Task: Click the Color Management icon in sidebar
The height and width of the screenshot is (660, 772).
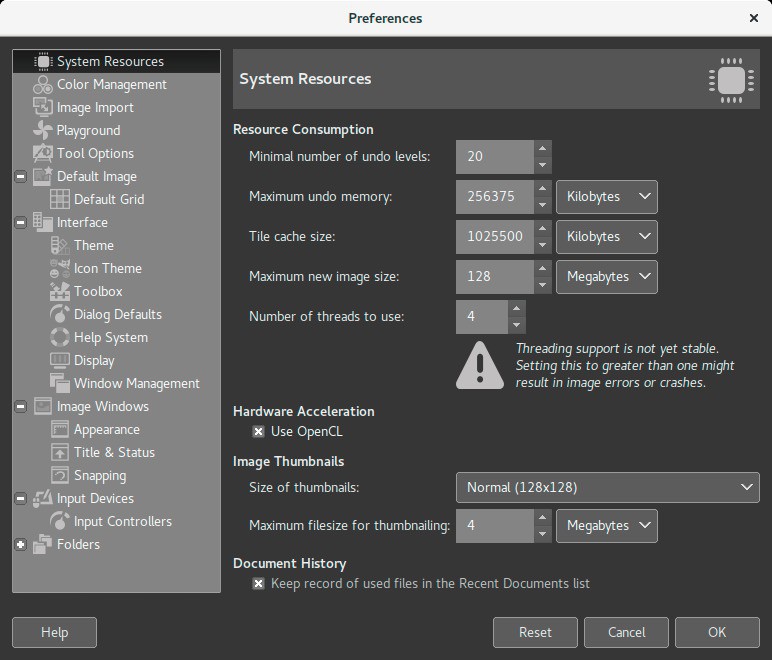Action: (42, 85)
